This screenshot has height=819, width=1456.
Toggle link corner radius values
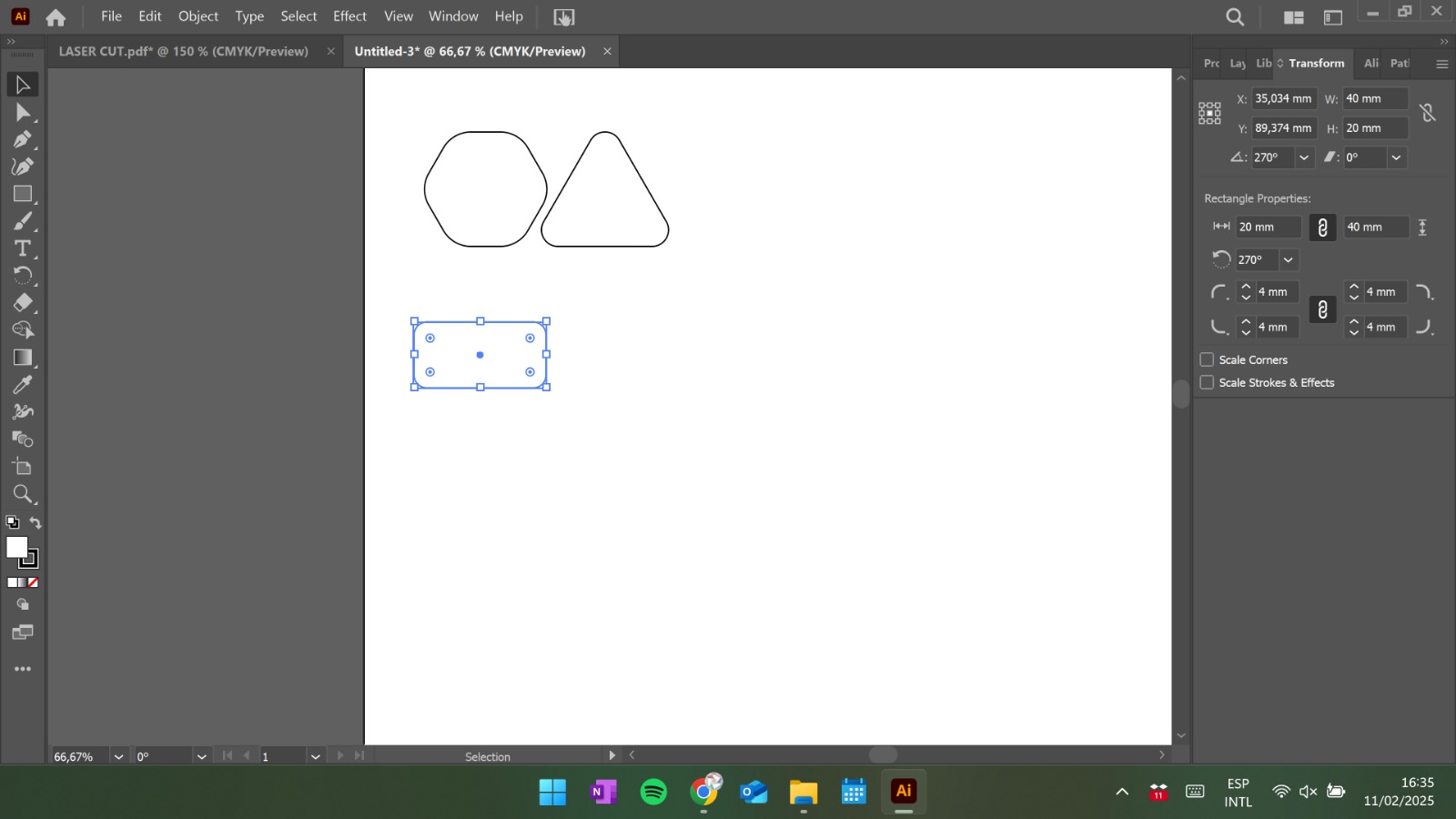(1322, 309)
